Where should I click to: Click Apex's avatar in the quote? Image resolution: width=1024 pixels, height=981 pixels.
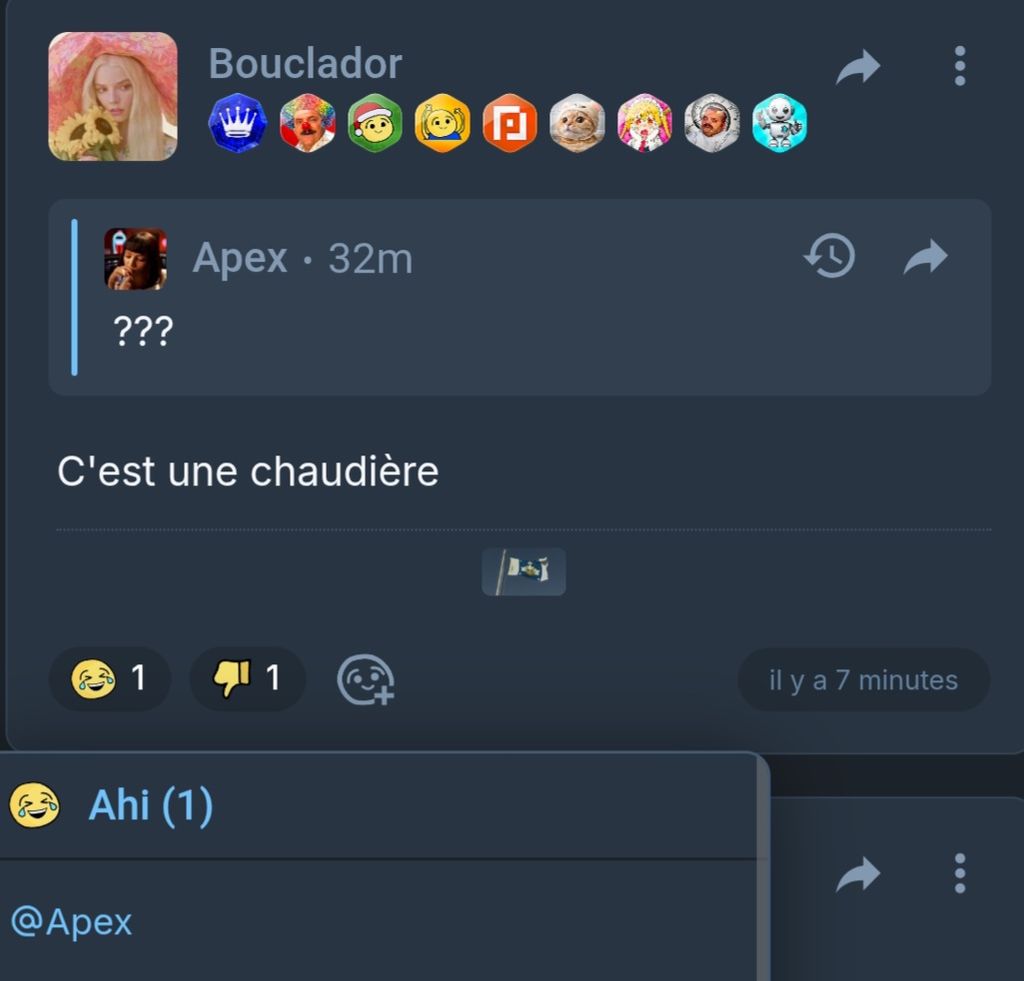[135, 259]
